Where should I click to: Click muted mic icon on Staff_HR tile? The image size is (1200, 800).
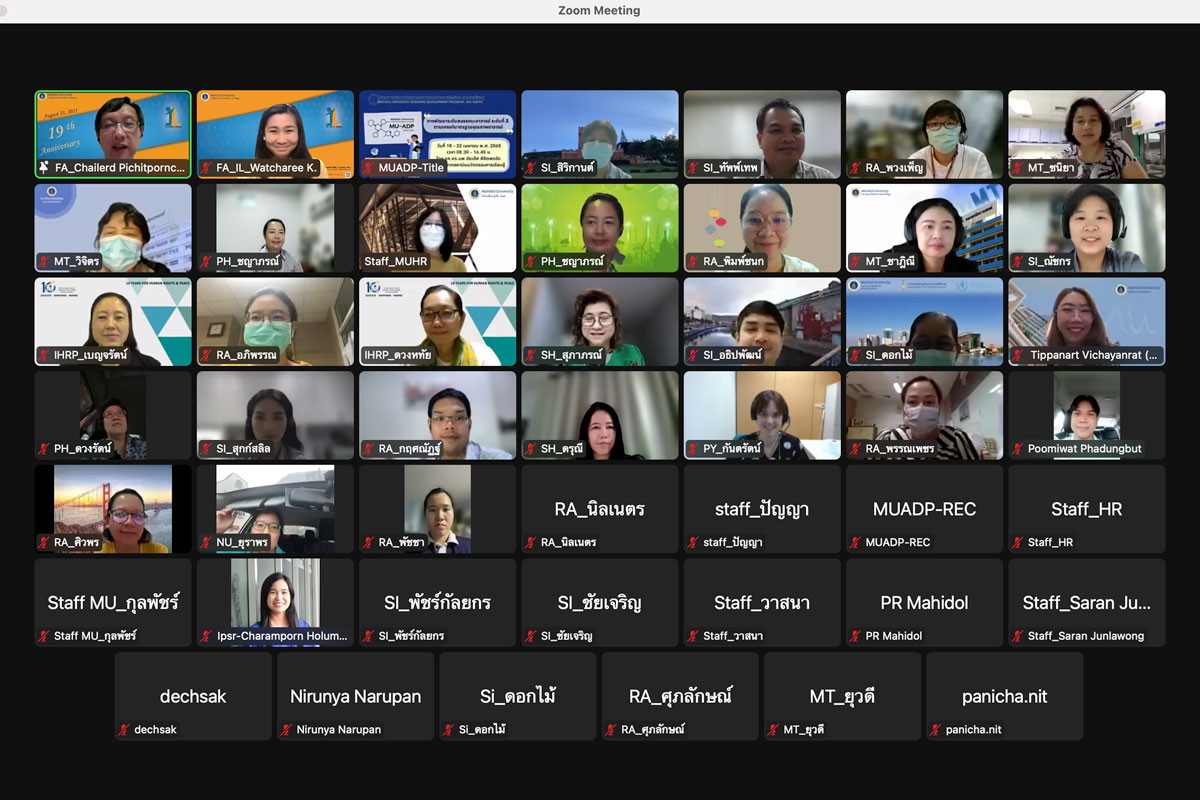1018,543
